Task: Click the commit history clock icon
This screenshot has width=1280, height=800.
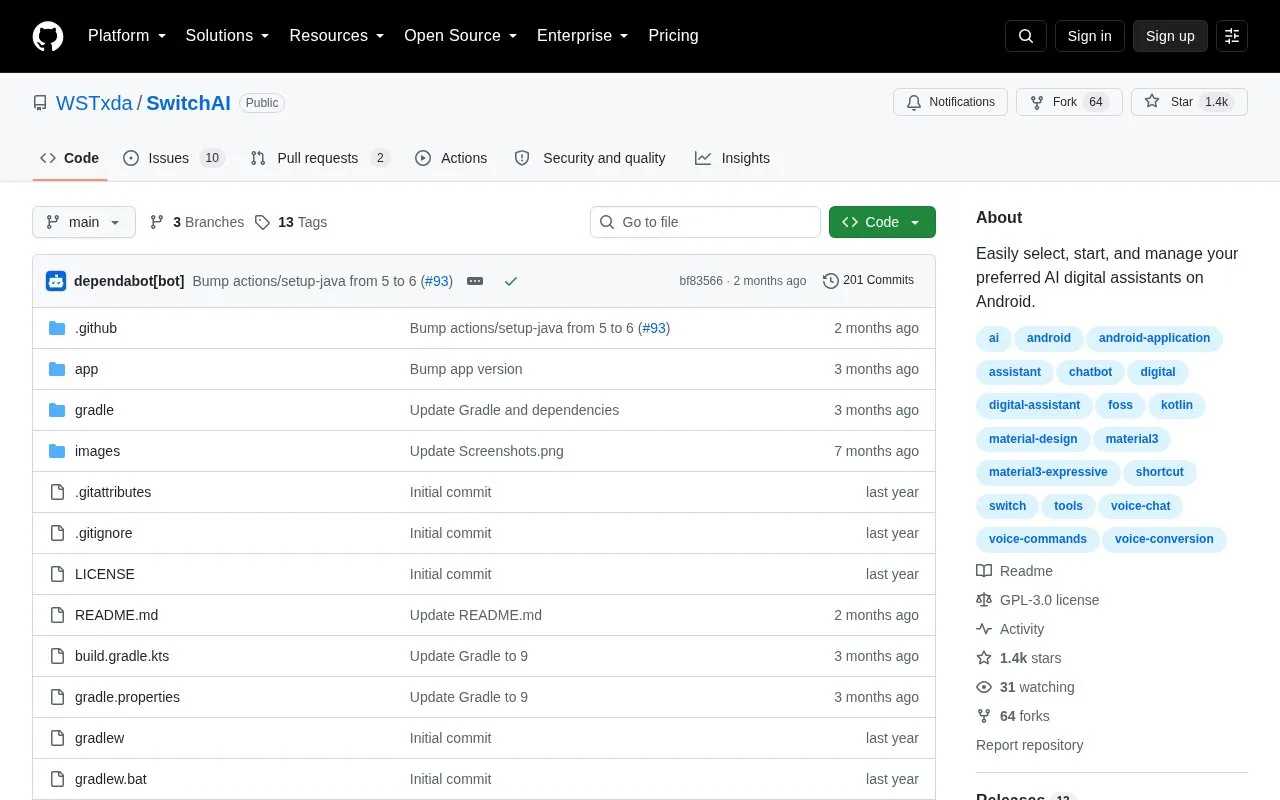Action: tap(831, 281)
